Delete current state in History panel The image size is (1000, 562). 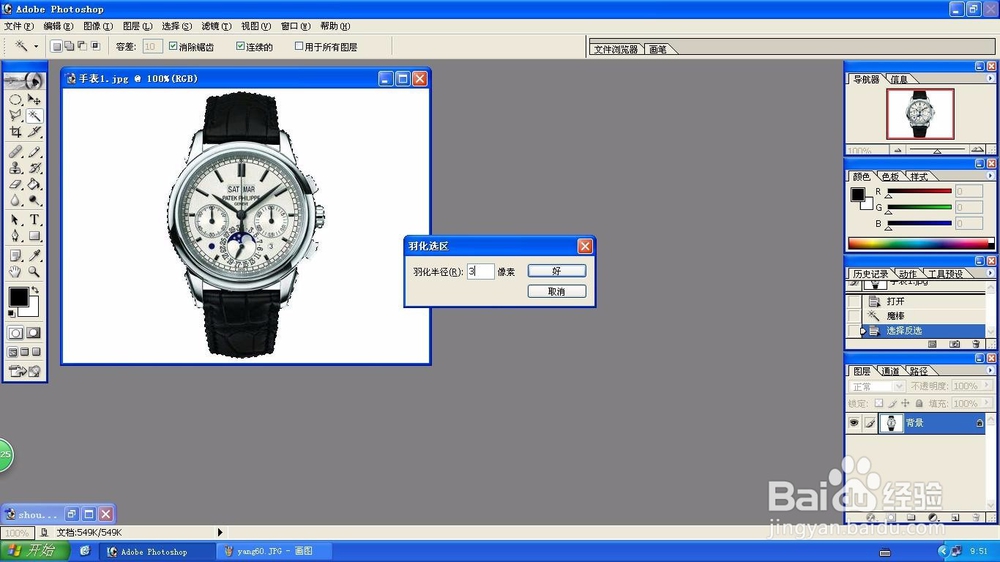[976, 344]
